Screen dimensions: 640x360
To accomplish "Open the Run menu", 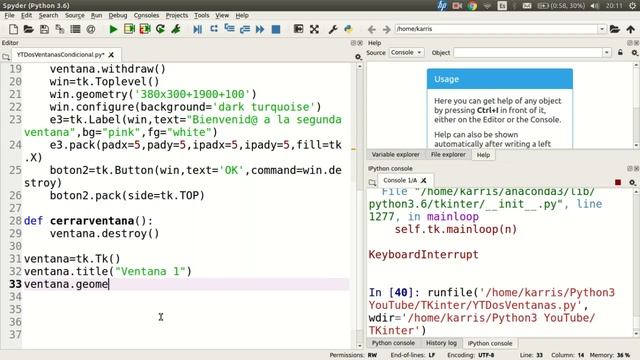I will click(97, 15).
